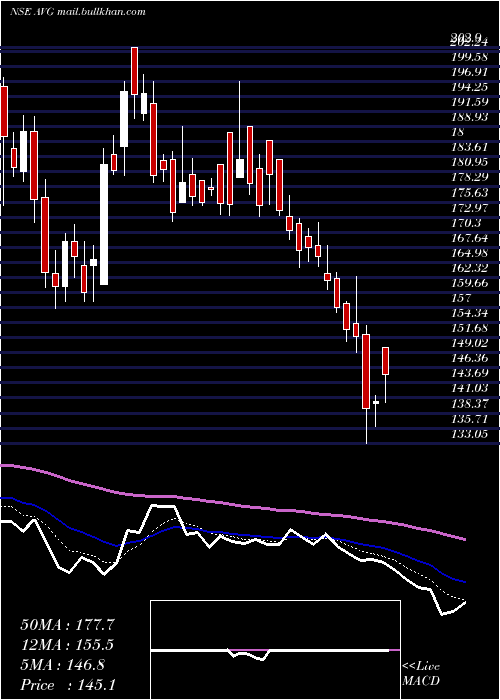500x700 pixels.
Task: Click the 50MA : 177.7 readout
Action: click(68, 625)
